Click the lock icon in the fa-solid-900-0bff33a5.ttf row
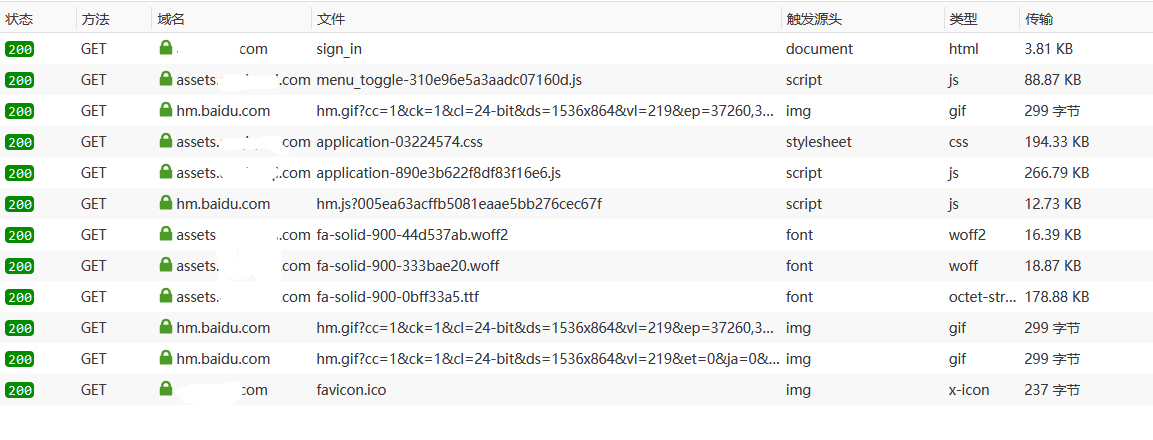1153x440 pixels. [x=165, y=295]
